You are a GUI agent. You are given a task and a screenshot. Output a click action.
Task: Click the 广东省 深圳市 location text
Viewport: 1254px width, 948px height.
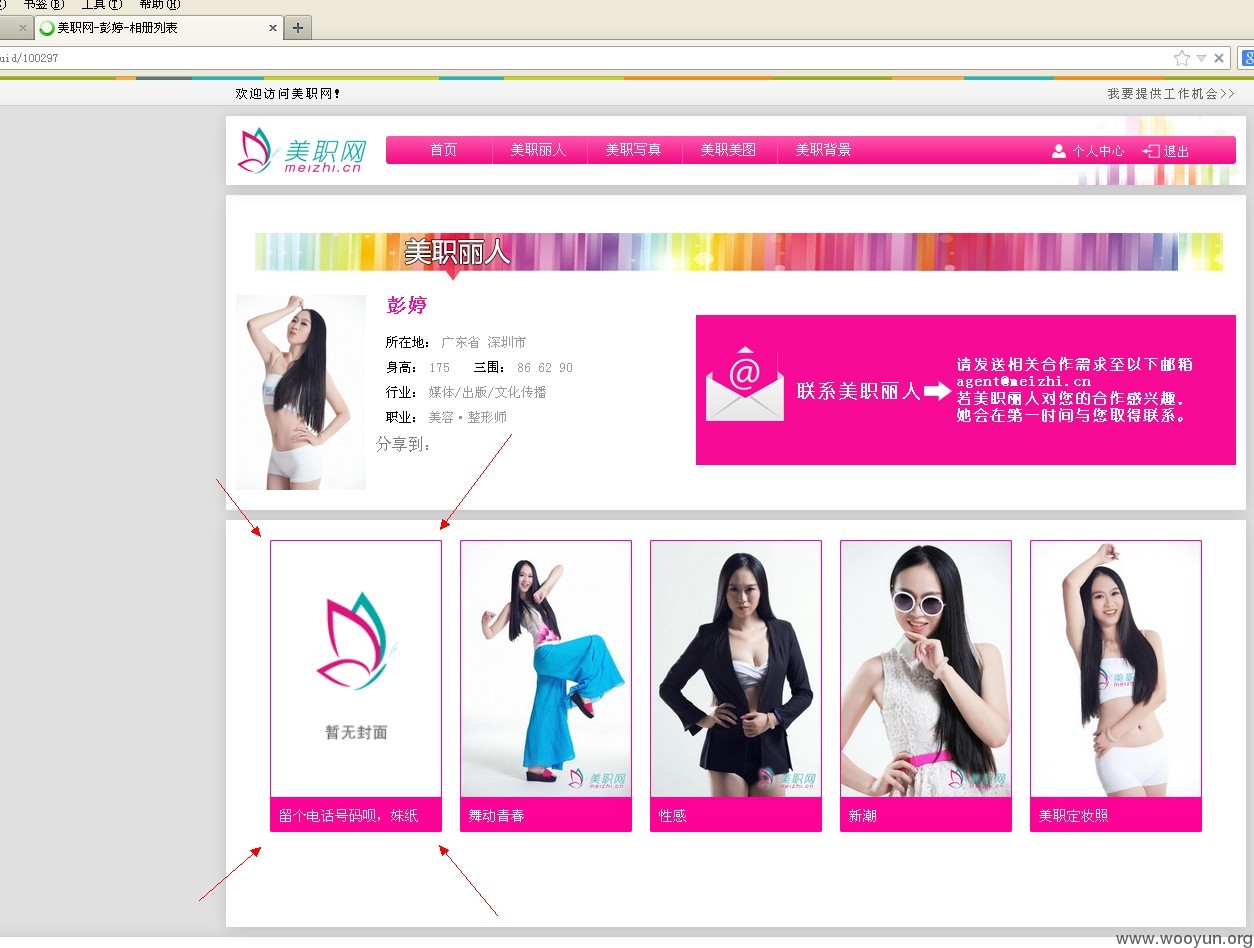pyautogui.click(x=484, y=342)
